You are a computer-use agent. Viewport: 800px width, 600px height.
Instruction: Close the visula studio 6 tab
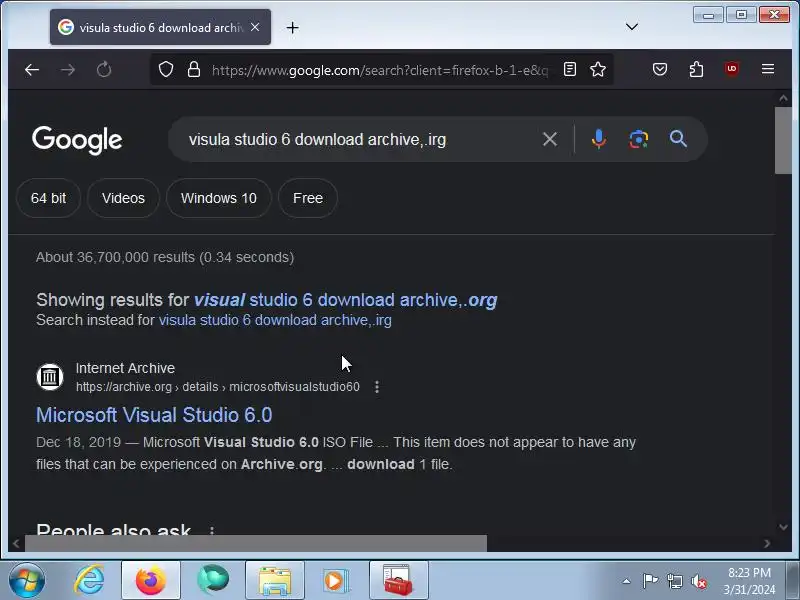255,27
